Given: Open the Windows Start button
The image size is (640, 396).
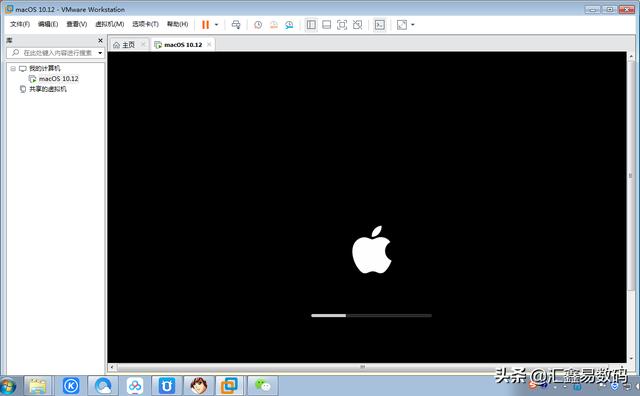Looking at the screenshot, I should coord(8,386).
